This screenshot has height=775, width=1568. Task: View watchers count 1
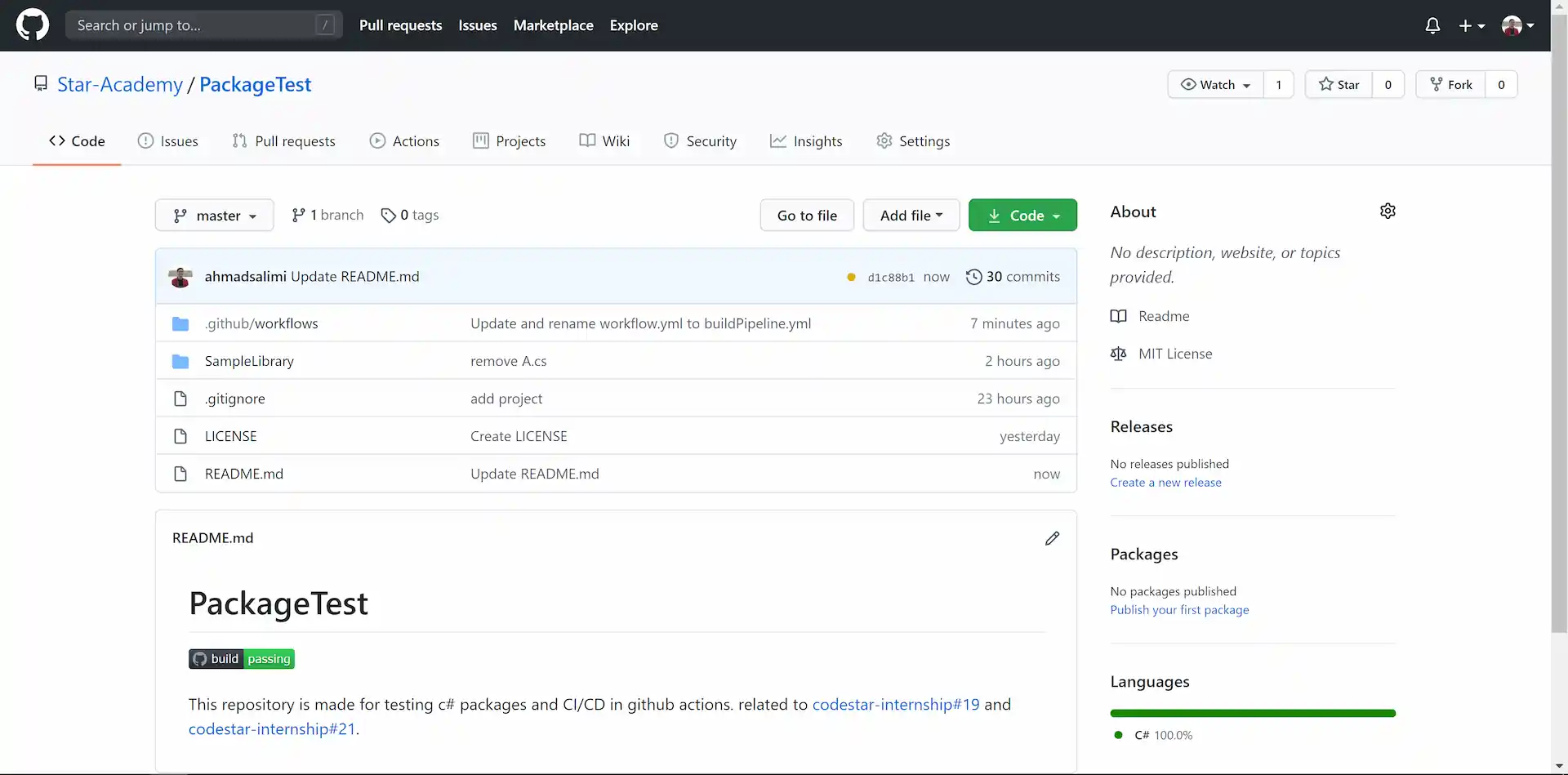point(1279,84)
